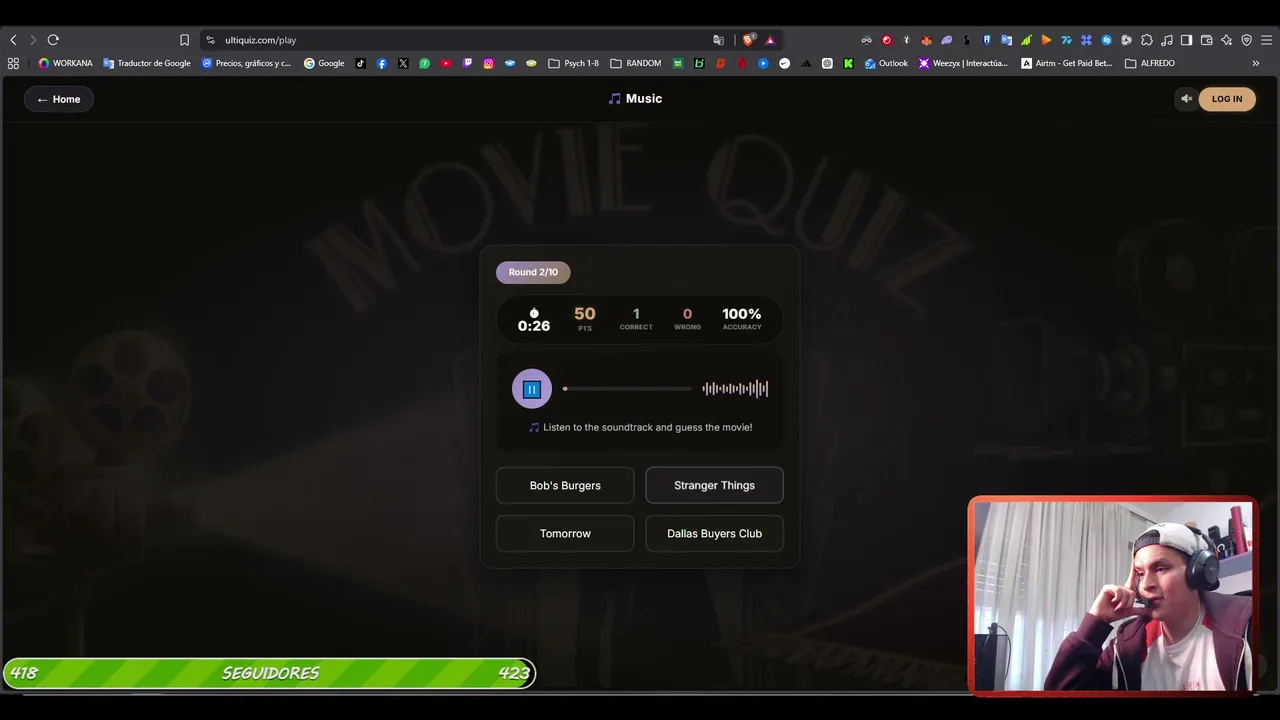This screenshot has height=720, width=1280.
Task: Open the Adidas bookmark icon
Action: point(806,63)
